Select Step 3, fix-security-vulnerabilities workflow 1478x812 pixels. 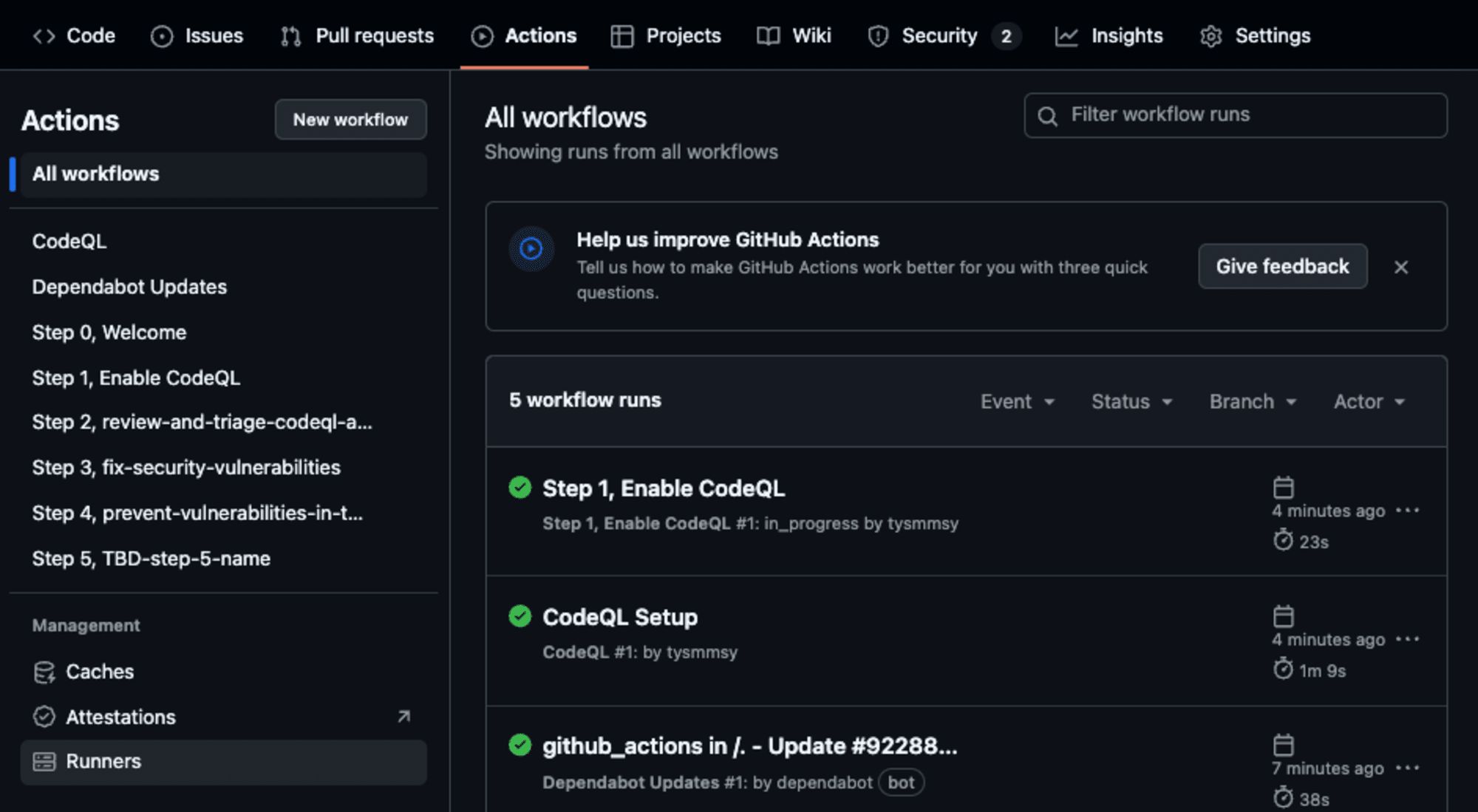pyautogui.click(x=186, y=467)
